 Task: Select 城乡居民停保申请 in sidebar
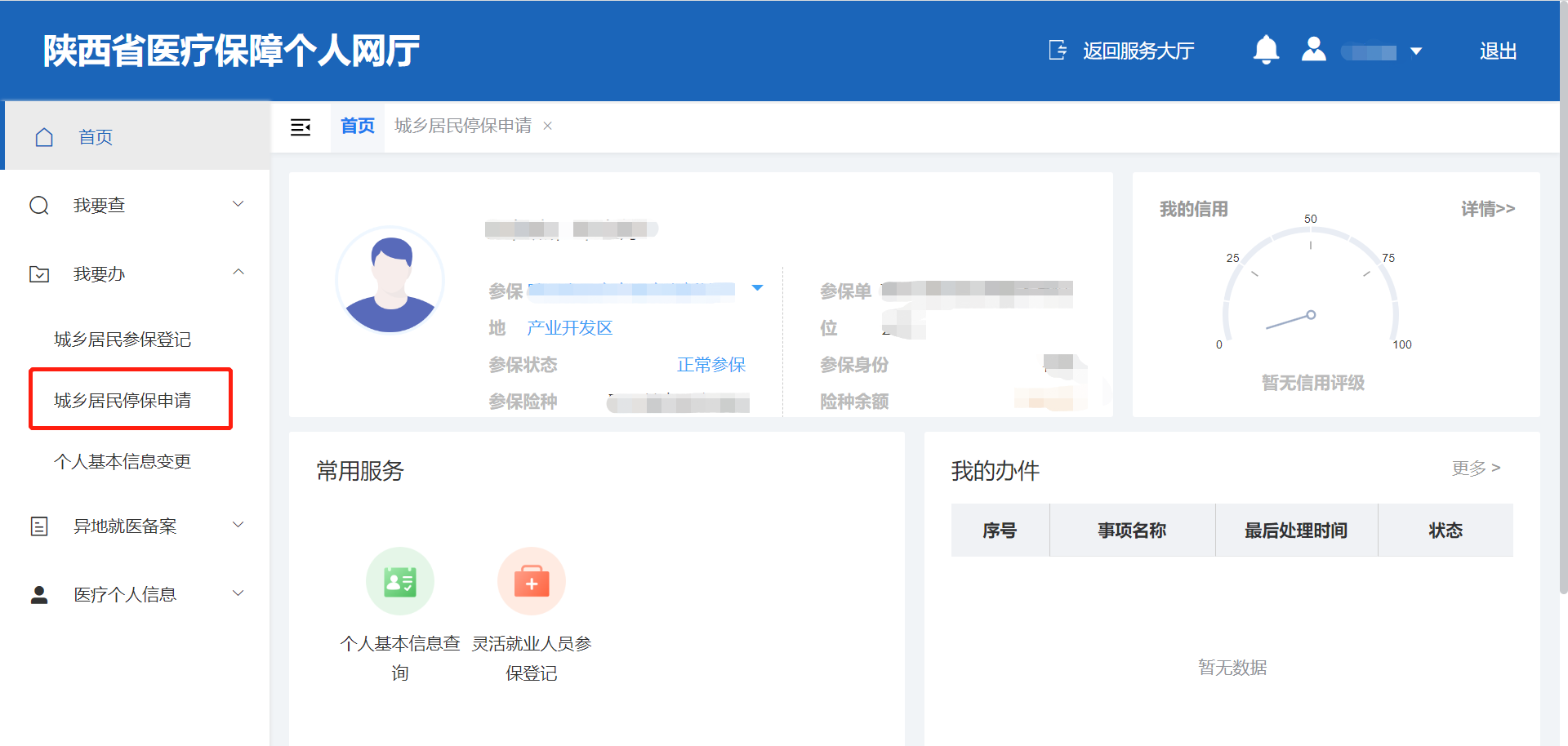(x=122, y=400)
